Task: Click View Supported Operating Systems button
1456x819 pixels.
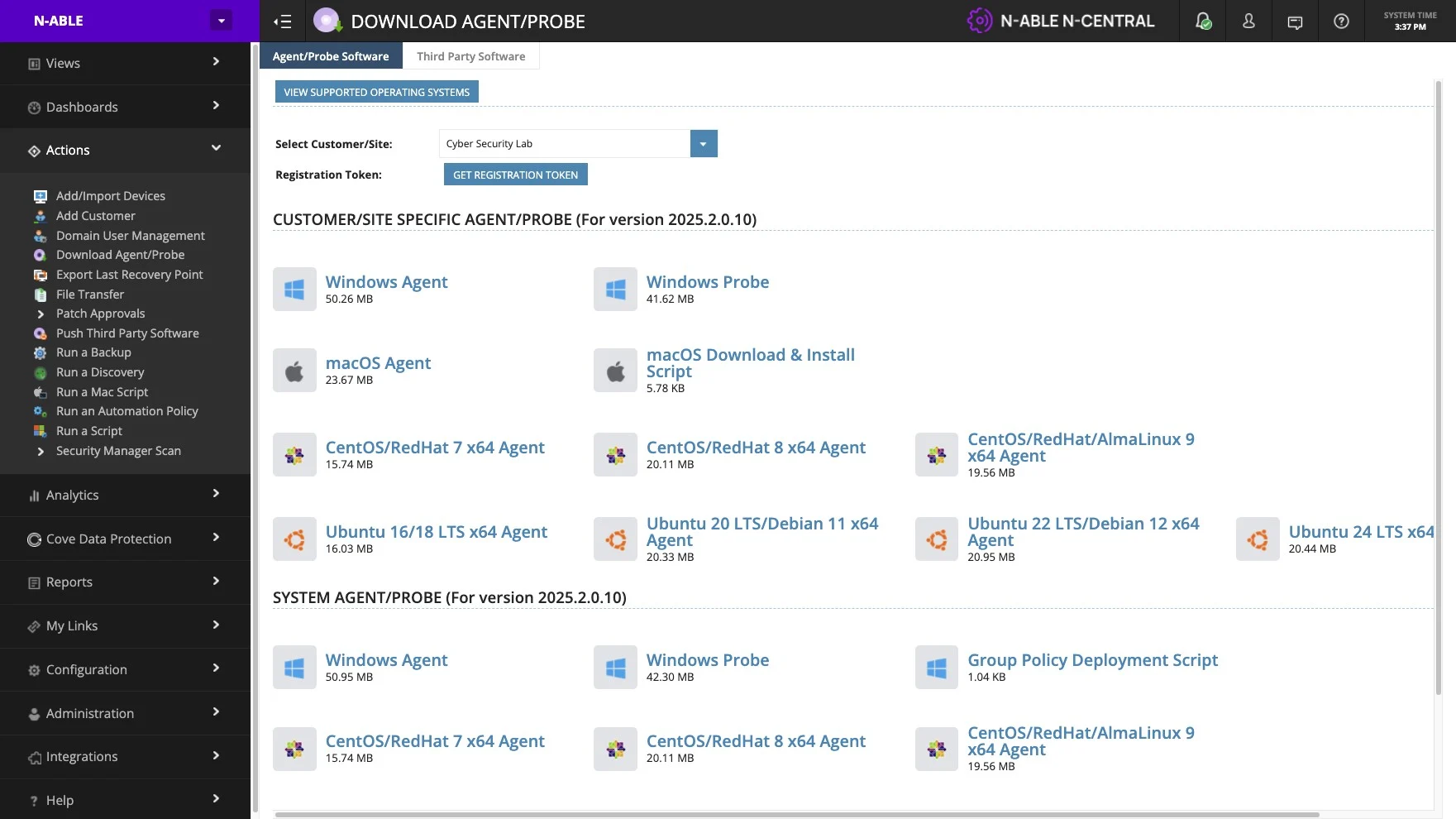Action: point(377,92)
